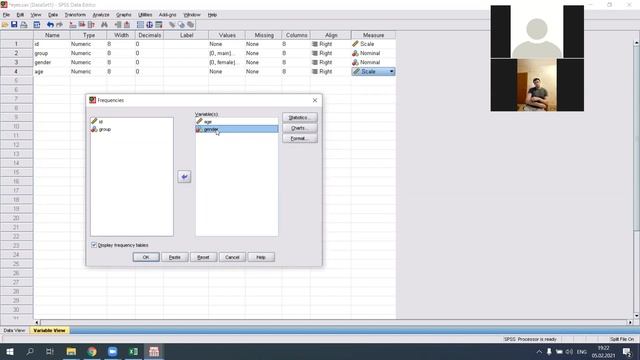The image size is (640, 360).
Task: Click the vertical scrollbar of the data editor
Action: pyautogui.click(x=636, y=180)
